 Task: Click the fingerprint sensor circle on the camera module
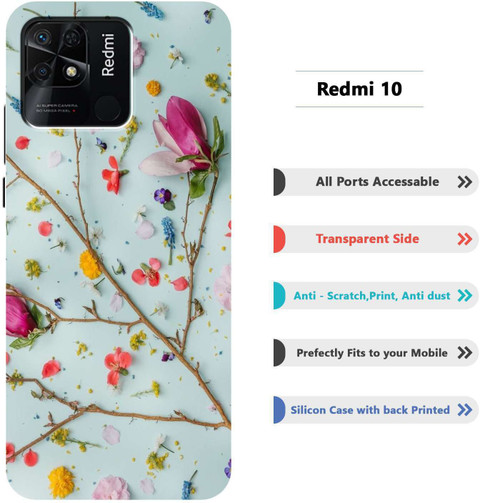pos(107,109)
